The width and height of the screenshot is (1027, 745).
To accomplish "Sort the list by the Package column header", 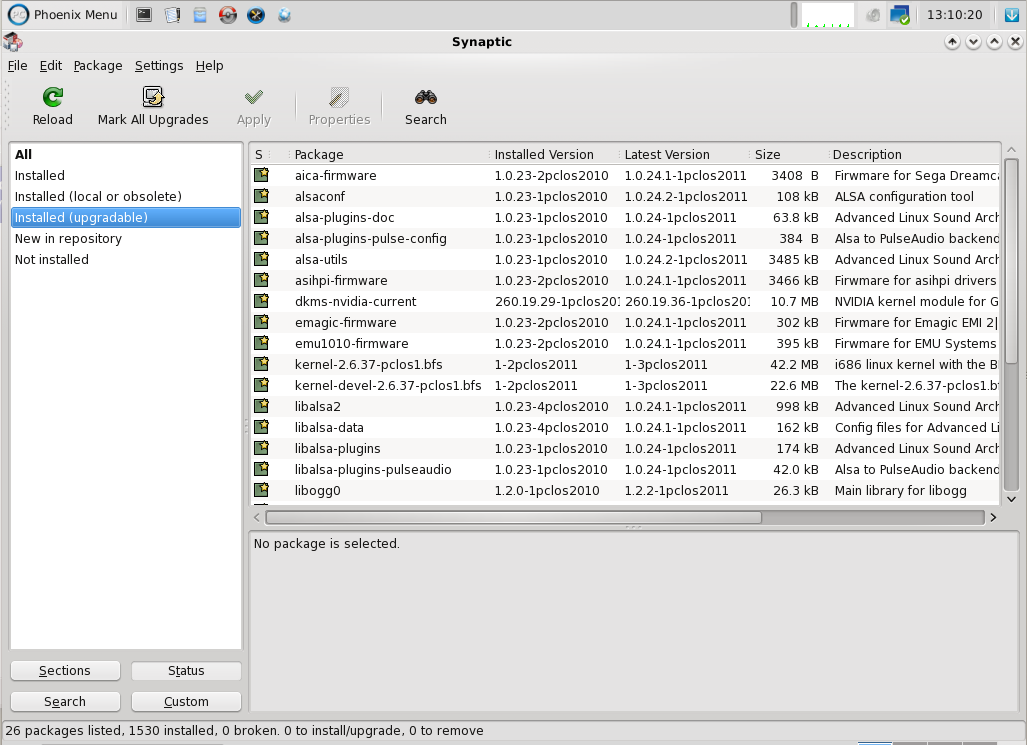I will click(319, 154).
